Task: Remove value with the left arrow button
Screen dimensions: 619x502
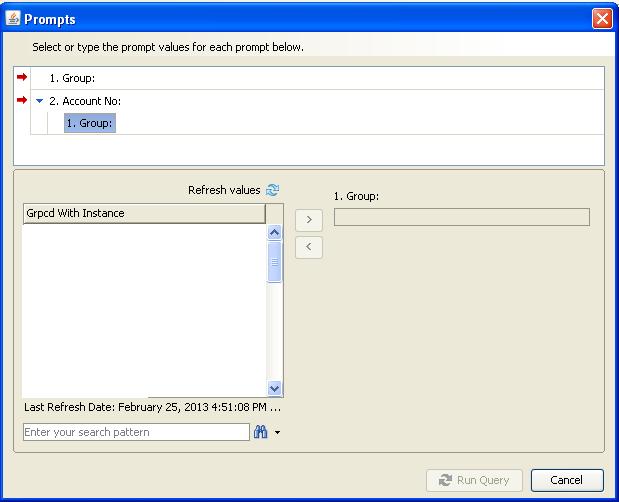Action: (309, 247)
